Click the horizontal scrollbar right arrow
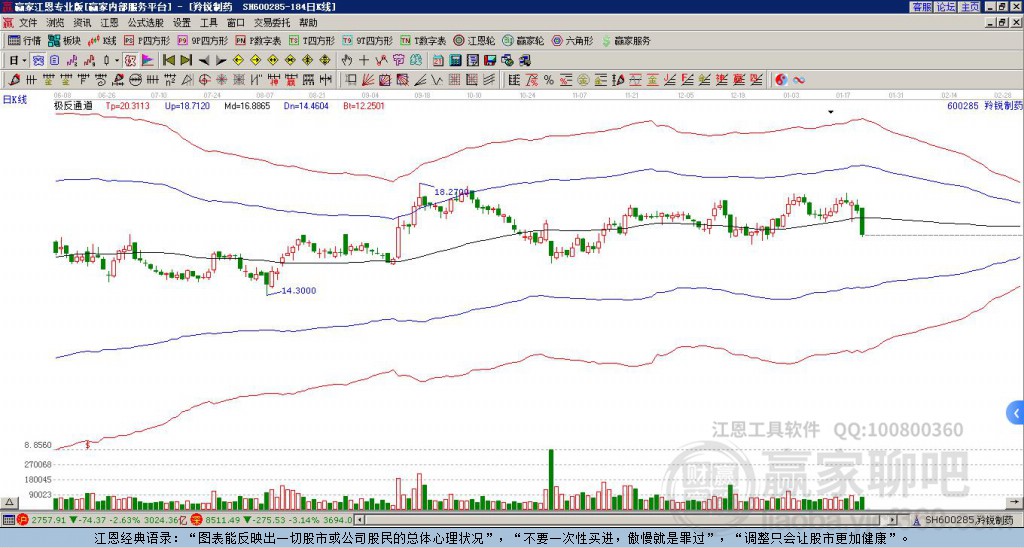1024x548 pixels. coord(893,520)
